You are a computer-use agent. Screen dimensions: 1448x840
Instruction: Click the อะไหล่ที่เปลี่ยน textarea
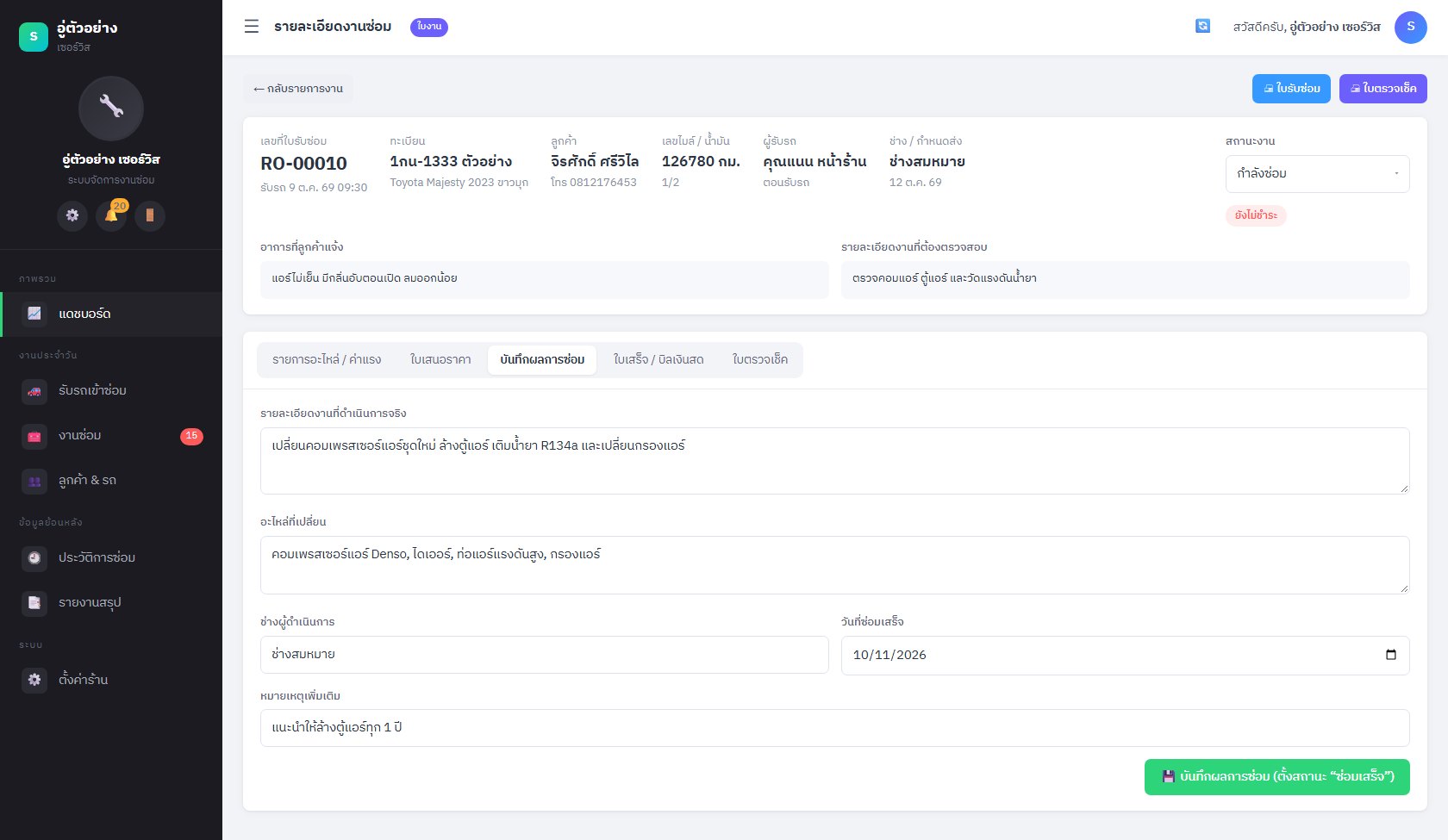(834, 565)
